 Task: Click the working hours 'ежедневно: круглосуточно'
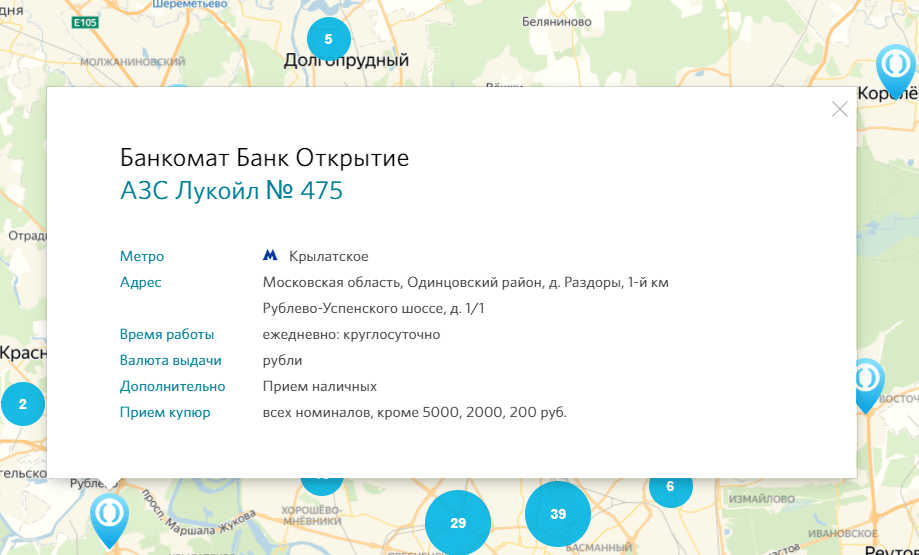click(351, 335)
